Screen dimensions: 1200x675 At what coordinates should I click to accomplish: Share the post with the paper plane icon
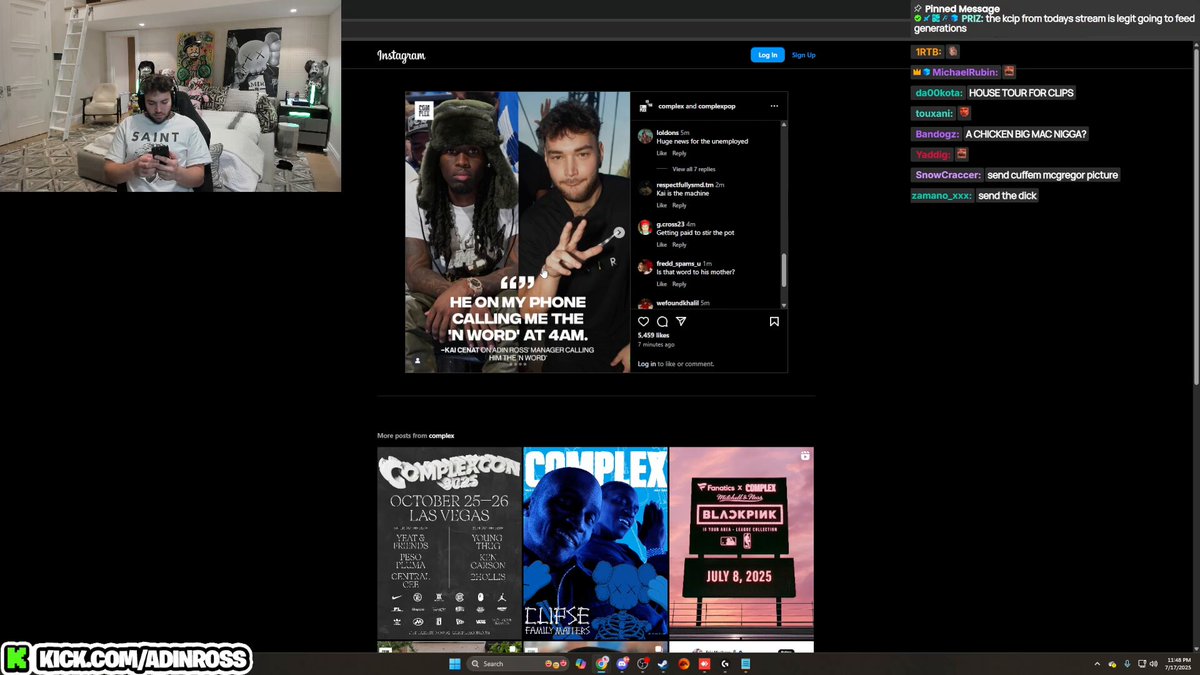coord(681,321)
